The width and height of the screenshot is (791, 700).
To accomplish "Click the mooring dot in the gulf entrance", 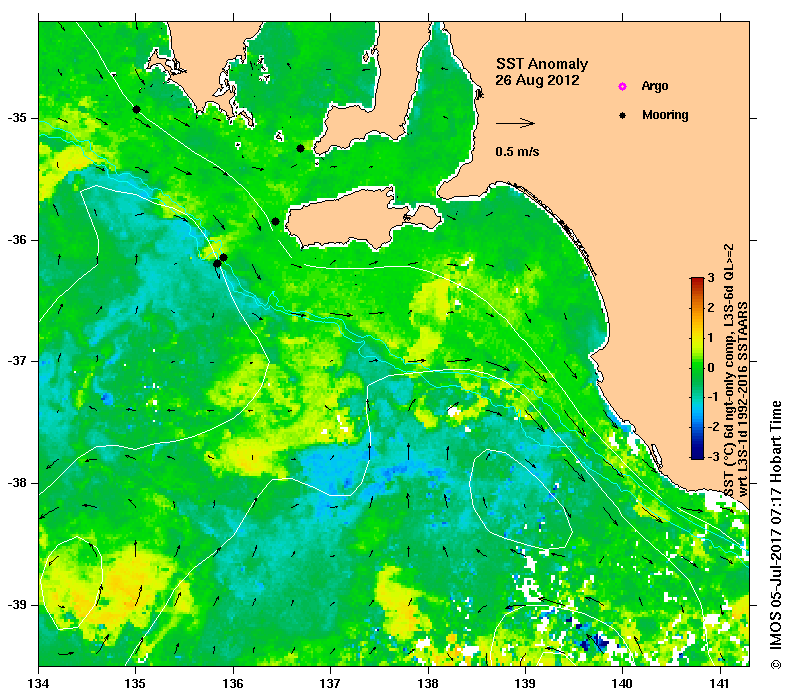I will [x=300, y=148].
